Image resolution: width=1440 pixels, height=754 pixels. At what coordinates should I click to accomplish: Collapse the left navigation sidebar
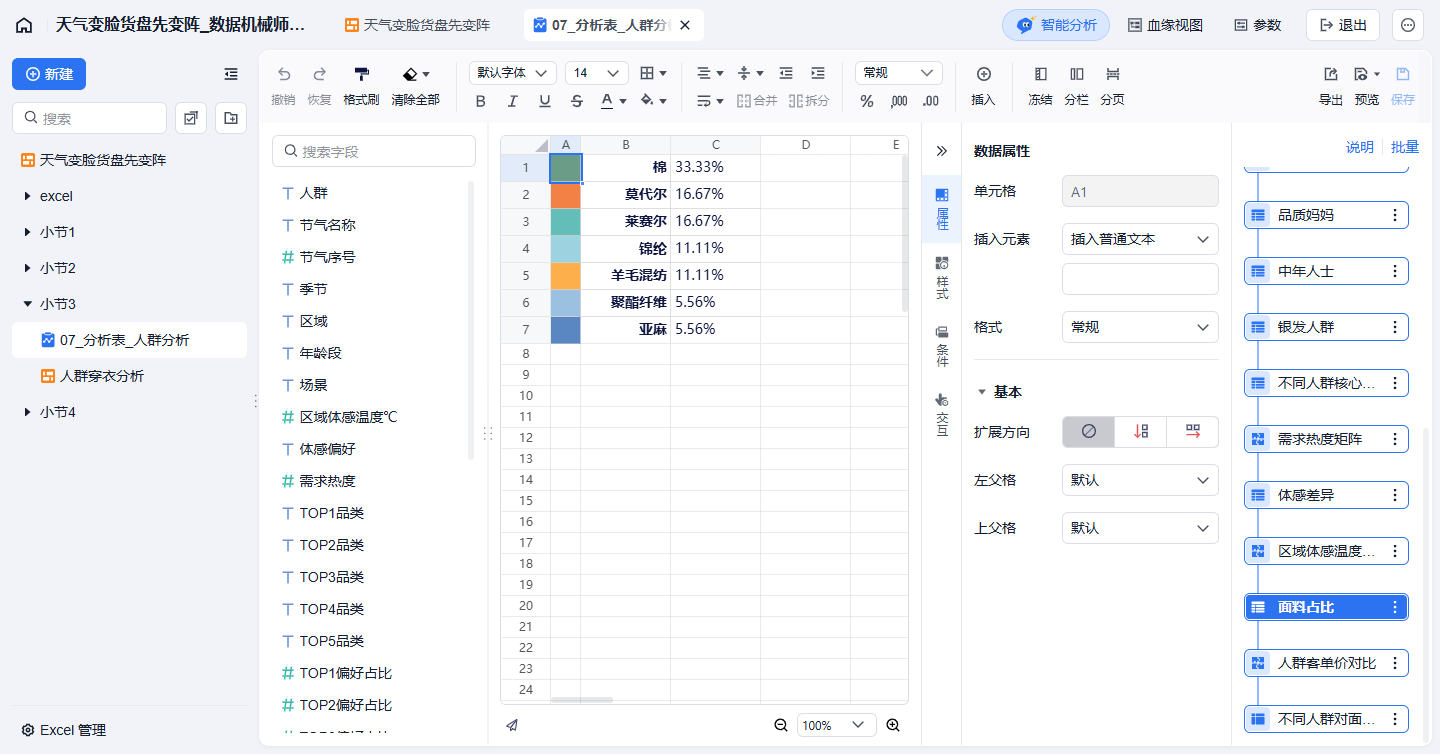click(231, 74)
